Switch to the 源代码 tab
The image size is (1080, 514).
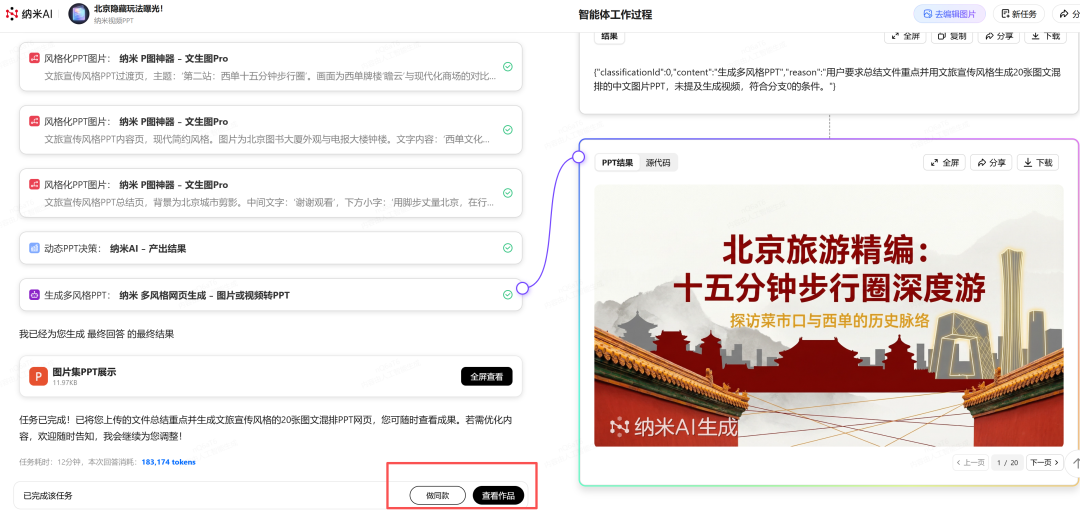pos(658,163)
